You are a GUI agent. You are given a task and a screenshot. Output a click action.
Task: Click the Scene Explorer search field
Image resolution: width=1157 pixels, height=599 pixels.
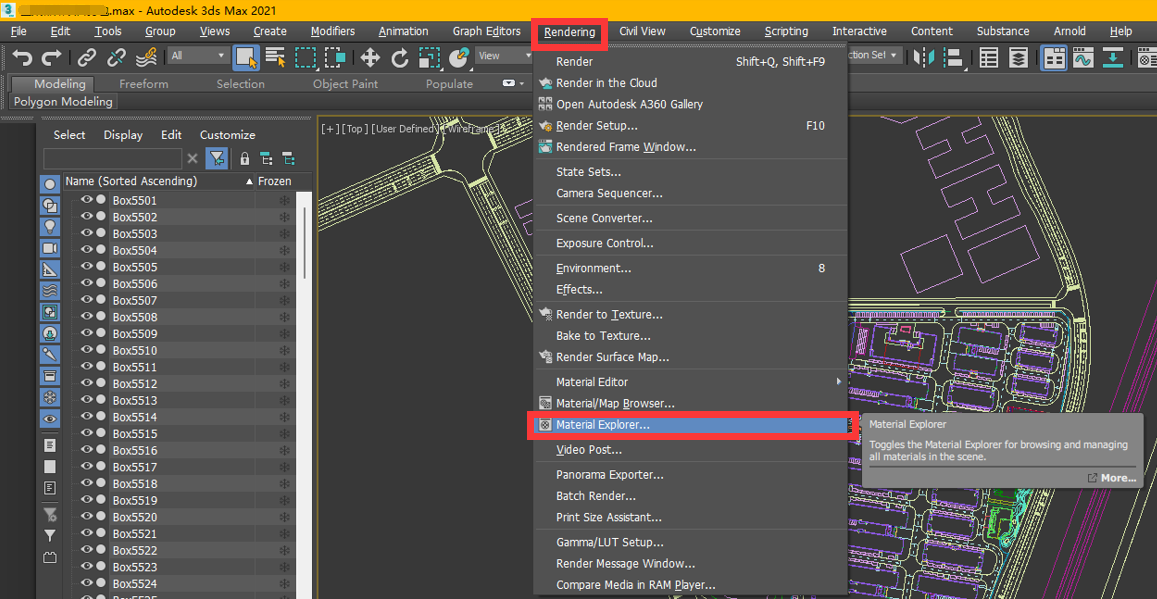113,159
